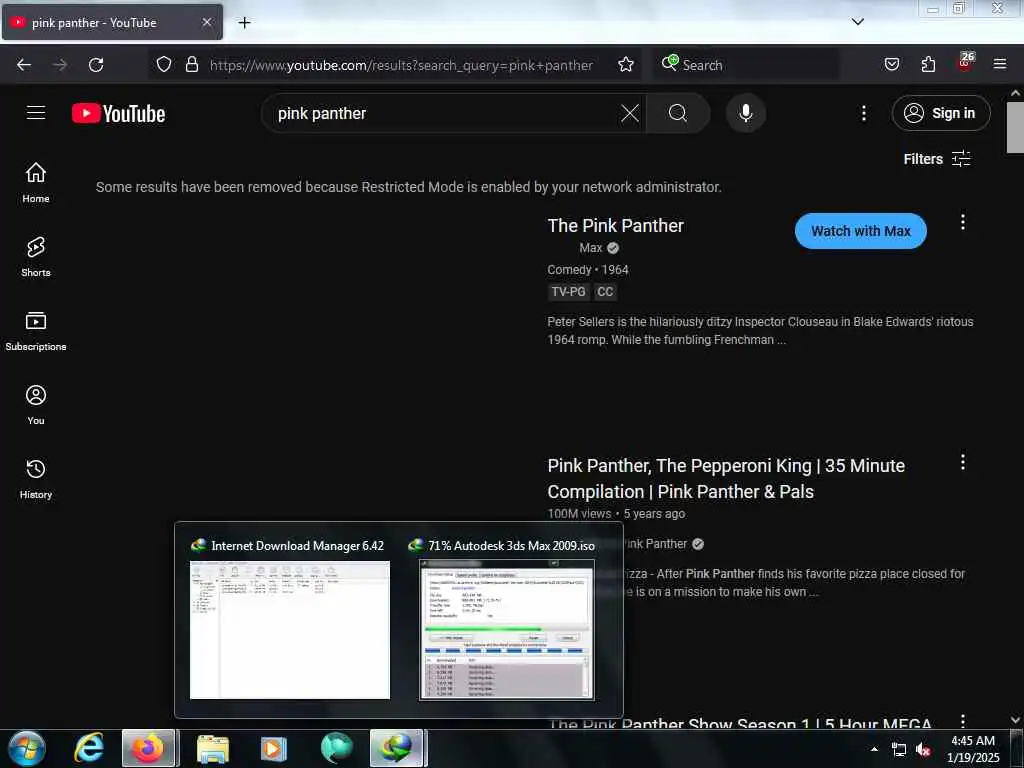
Task: Click the 'CC' captions badge
Action: pos(605,292)
